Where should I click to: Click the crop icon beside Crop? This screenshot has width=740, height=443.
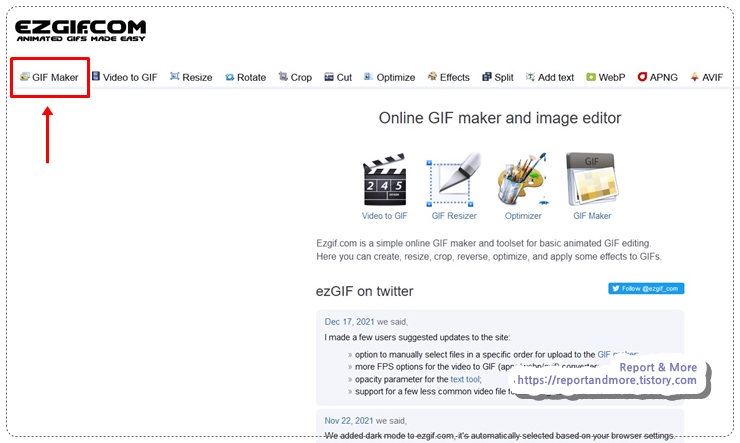[x=283, y=76]
